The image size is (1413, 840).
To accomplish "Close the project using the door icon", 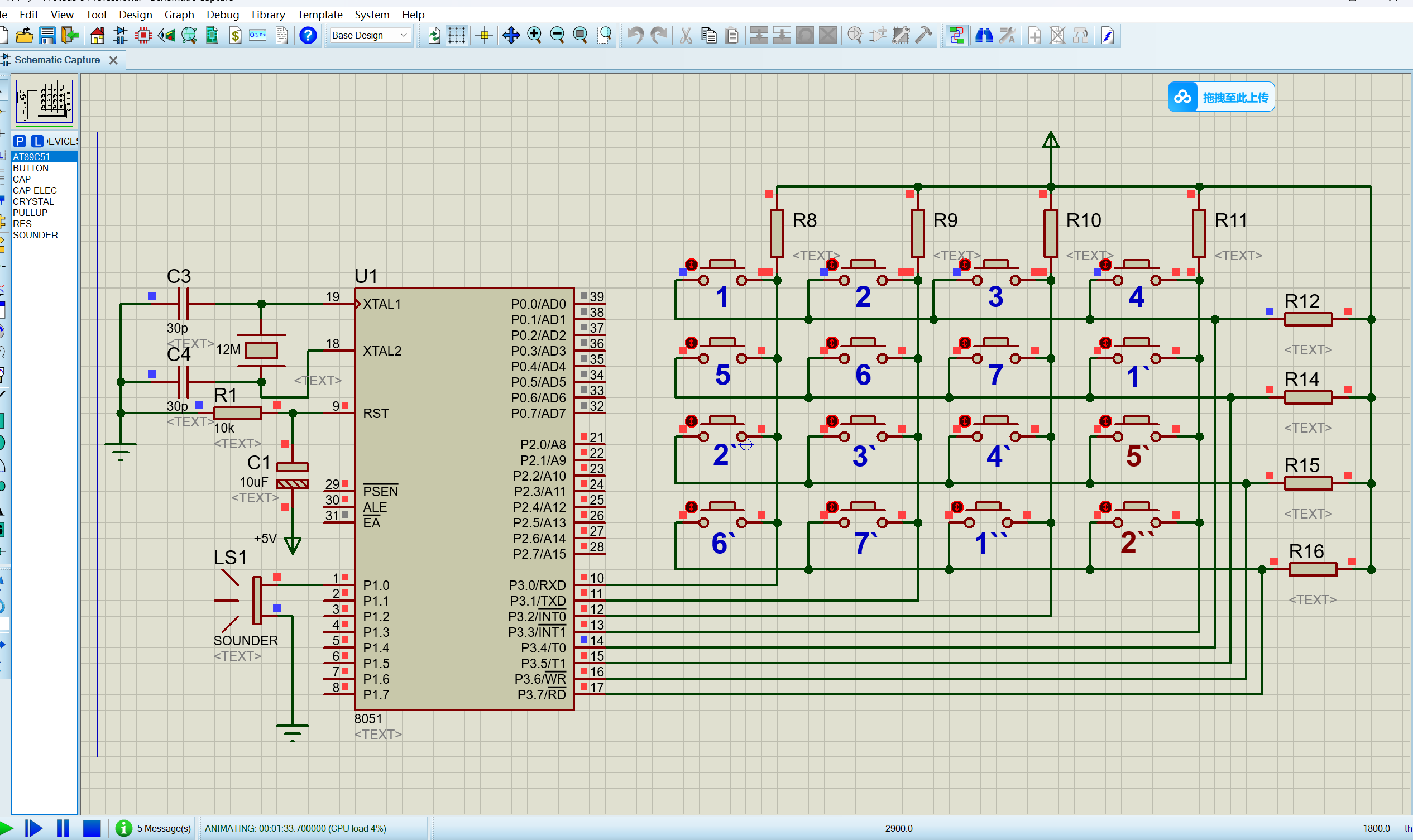I will 71,36.
